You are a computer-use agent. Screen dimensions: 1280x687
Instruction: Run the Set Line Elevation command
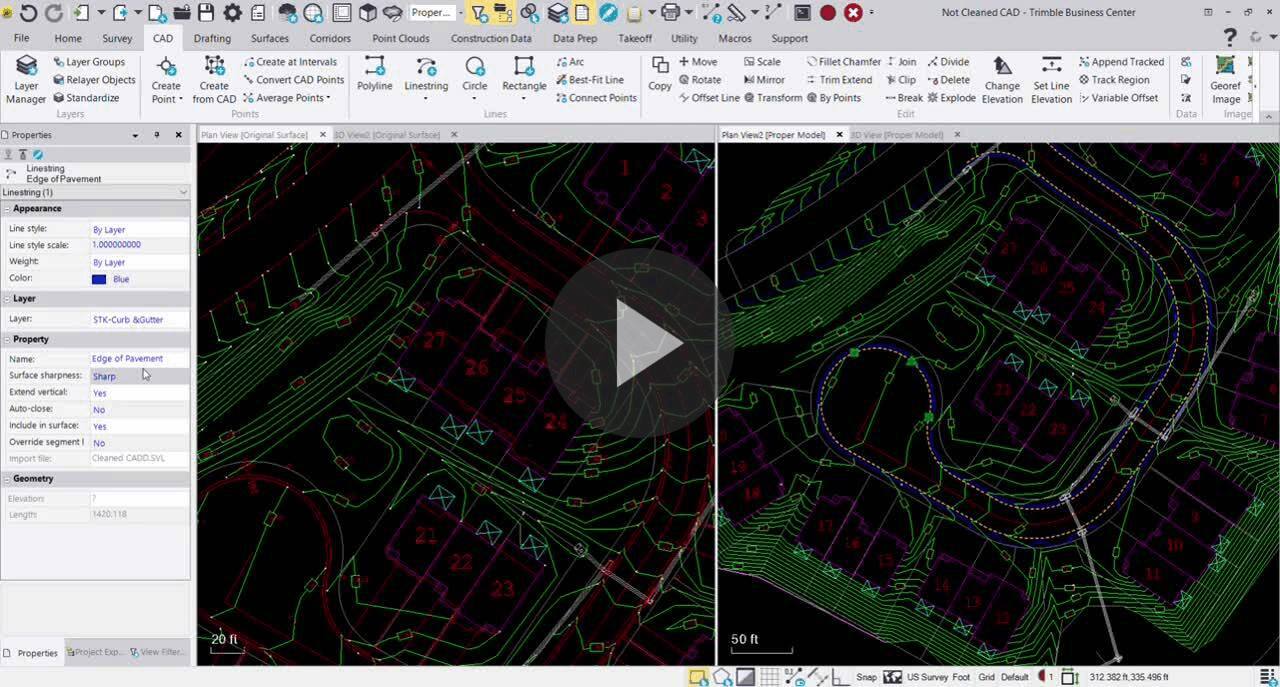pos(1051,80)
